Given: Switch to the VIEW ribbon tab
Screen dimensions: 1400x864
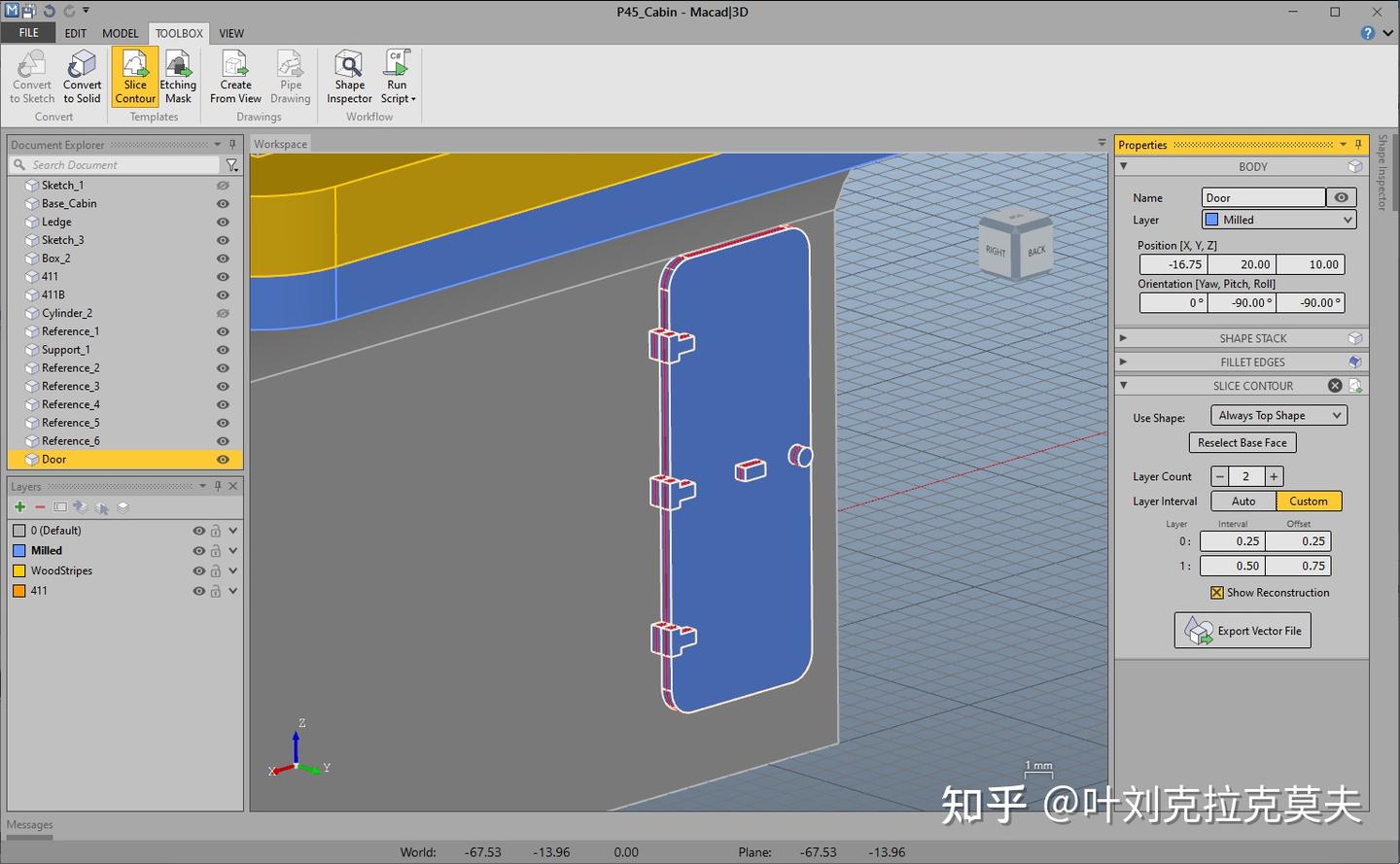Looking at the screenshot, I should click(231, 32).
